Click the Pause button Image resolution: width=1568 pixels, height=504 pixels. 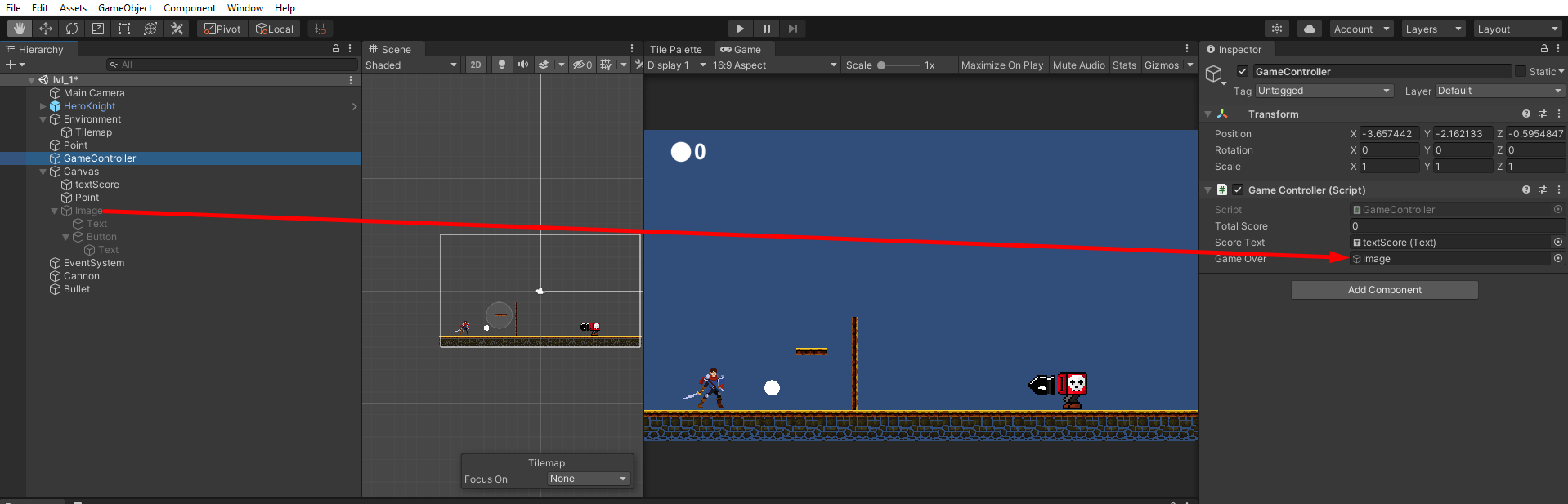point(767,29)
